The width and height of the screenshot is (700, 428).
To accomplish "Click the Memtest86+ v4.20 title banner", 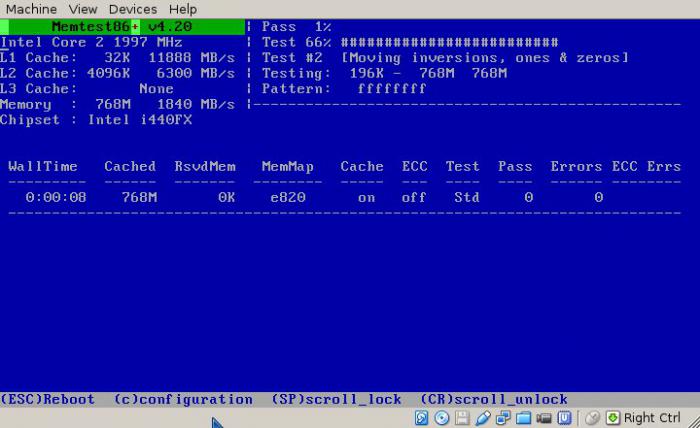I will click(x=122, y=27).
